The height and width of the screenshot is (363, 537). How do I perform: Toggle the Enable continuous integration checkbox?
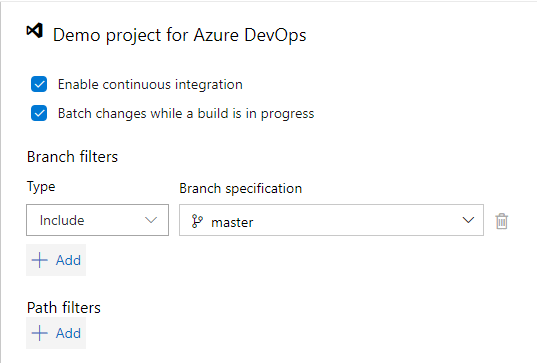39,84
